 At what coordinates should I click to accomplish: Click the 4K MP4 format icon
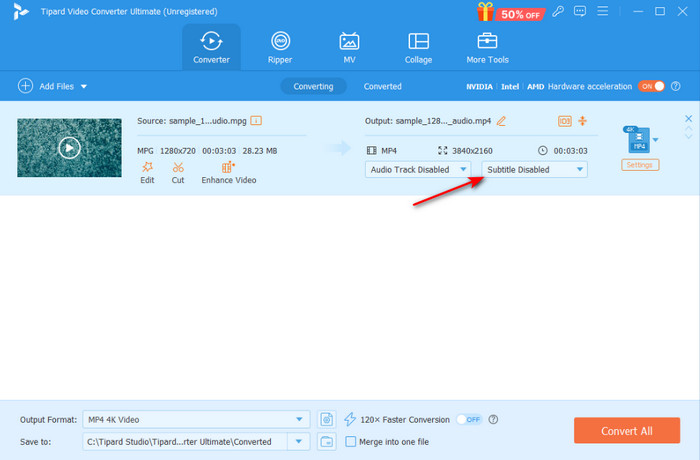pos(637,139)
